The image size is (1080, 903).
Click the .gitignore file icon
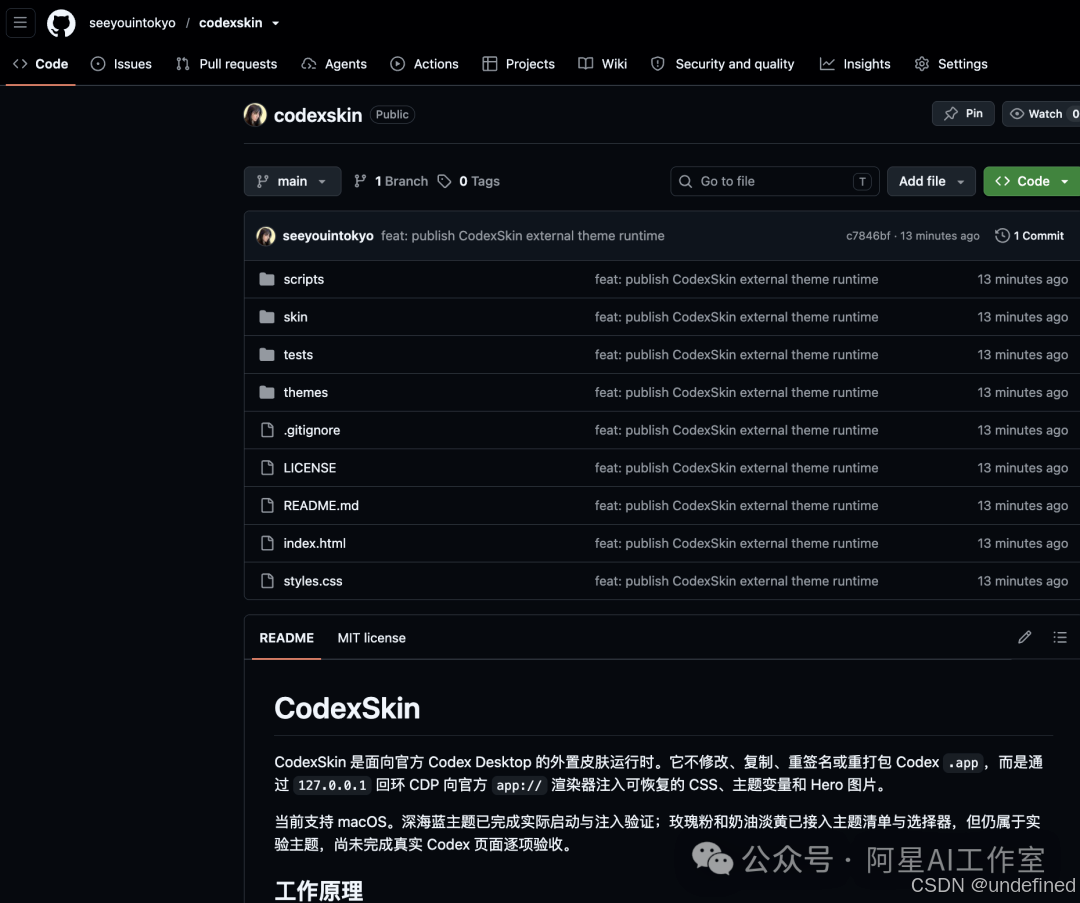coord(267,430)
